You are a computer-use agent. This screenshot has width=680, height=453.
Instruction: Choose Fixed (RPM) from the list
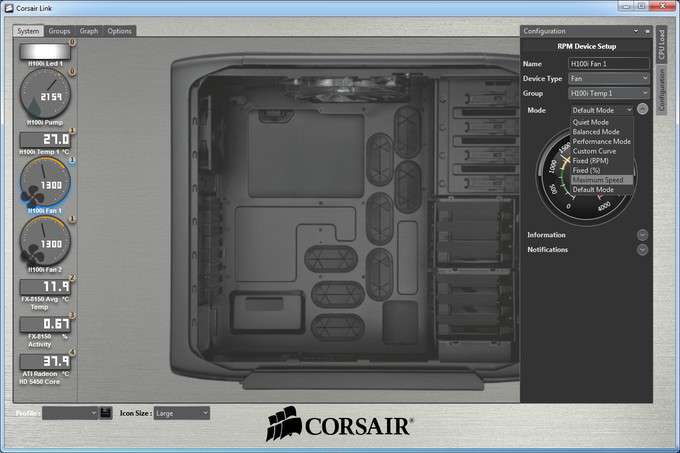[602, 160]
